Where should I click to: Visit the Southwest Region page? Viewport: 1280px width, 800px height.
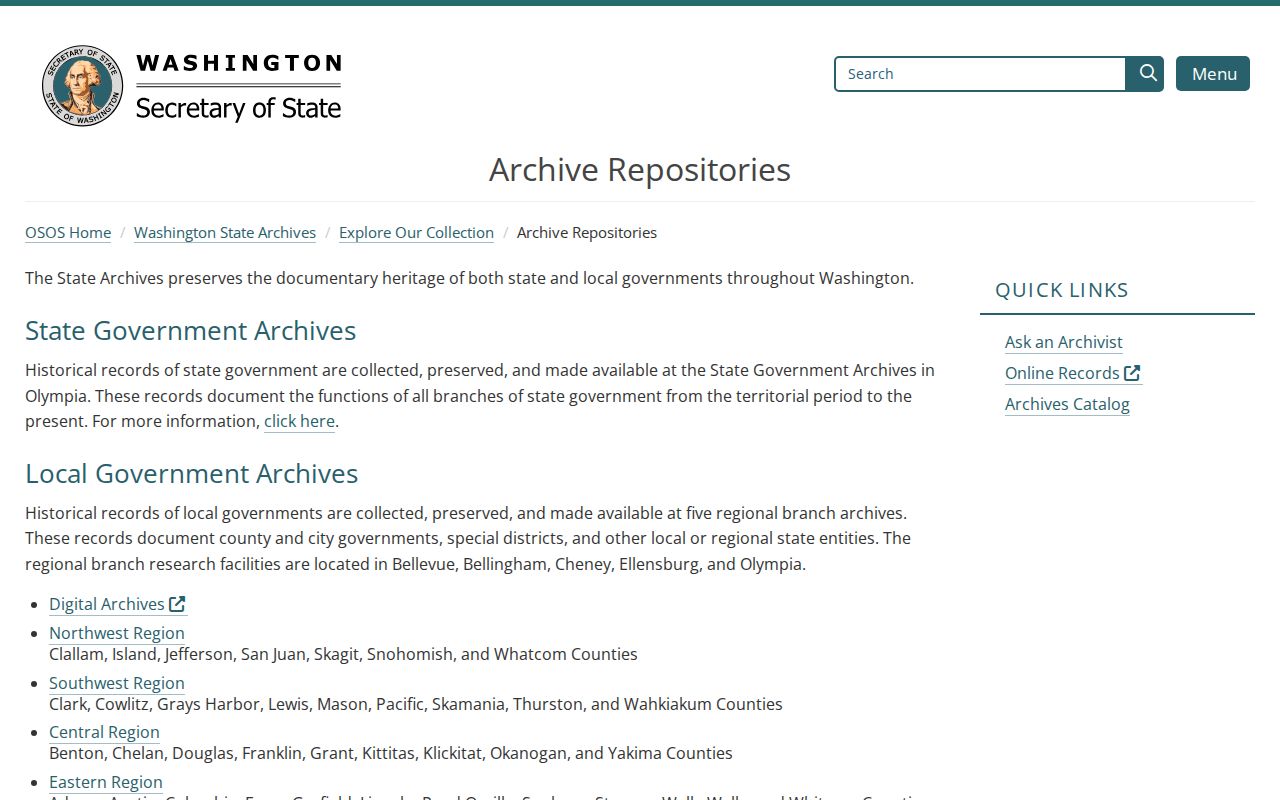[117, 683]
